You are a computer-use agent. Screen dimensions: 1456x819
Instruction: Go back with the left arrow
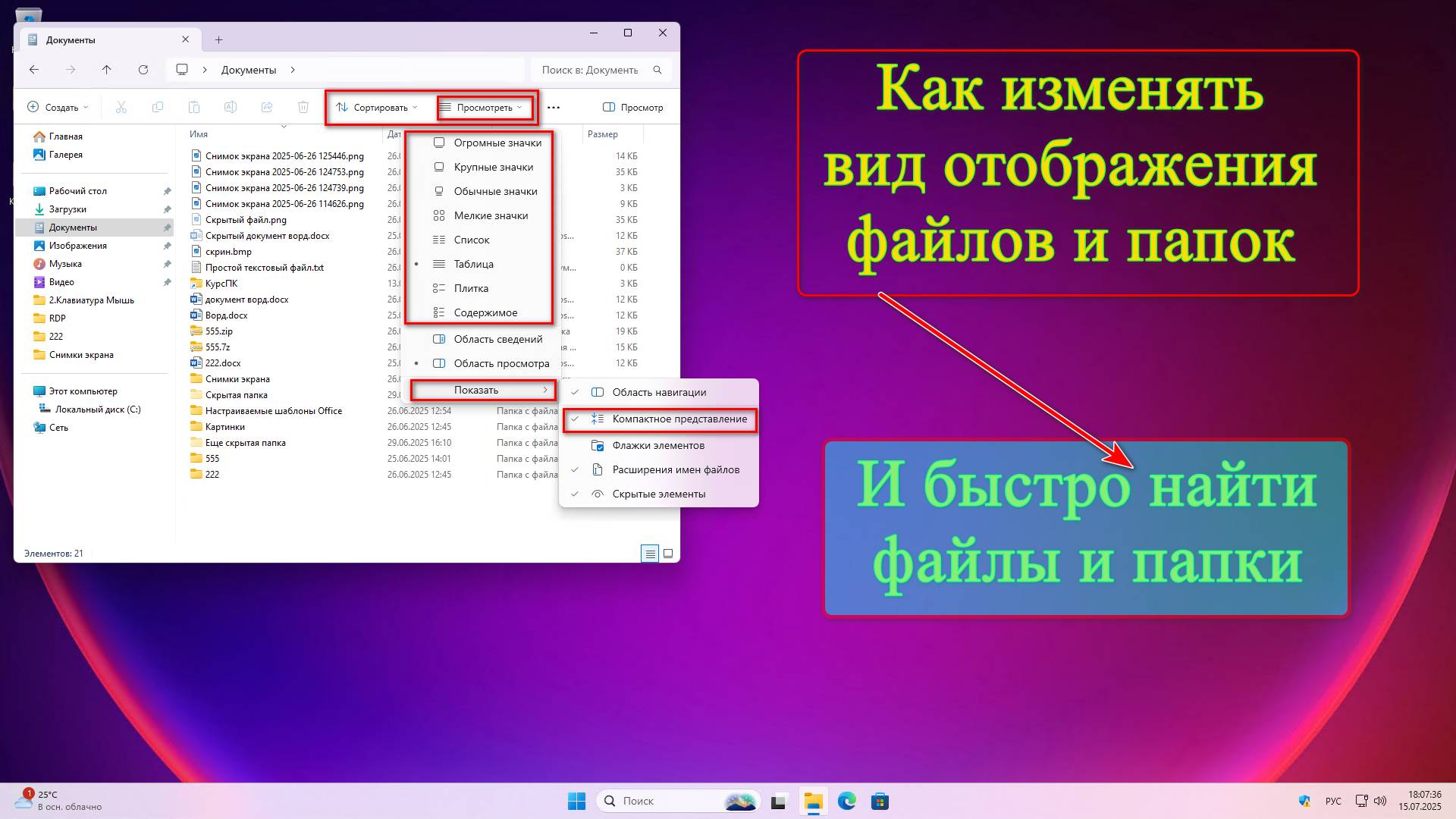[34, 70]
